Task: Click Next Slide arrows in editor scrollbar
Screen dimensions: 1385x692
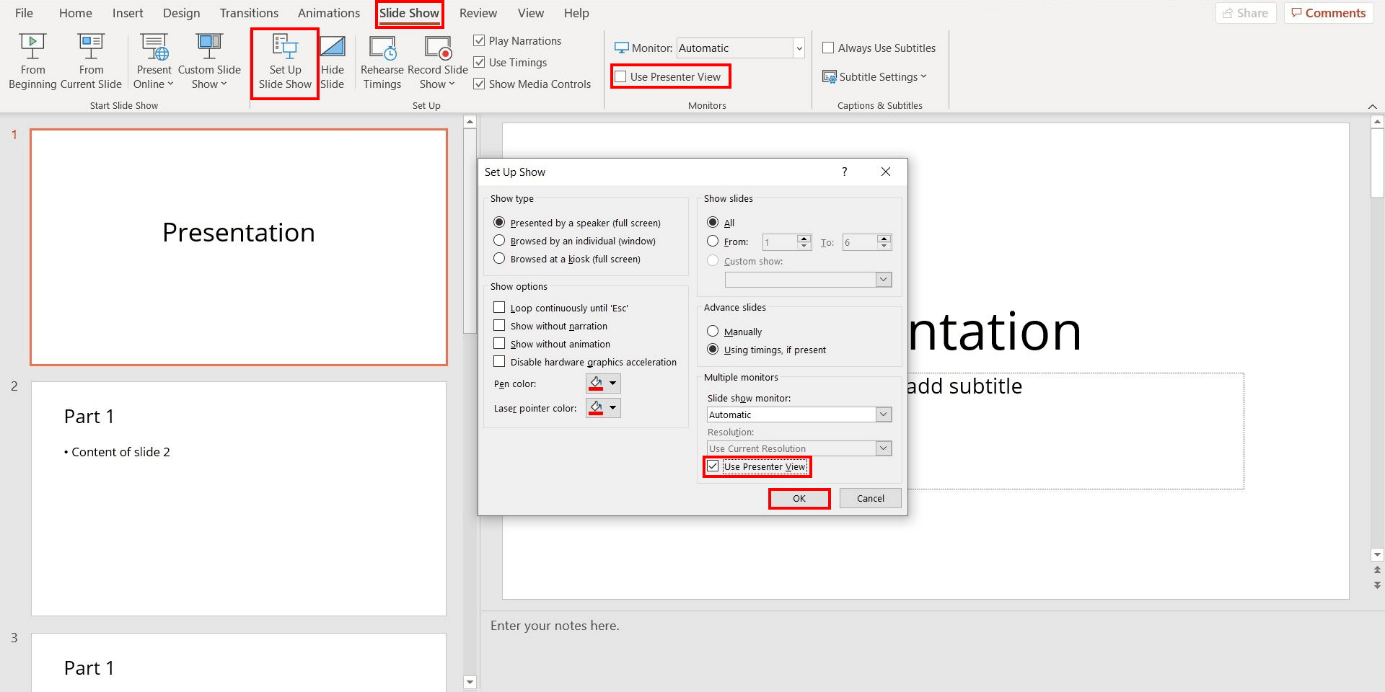Action: pos(1377,584)
